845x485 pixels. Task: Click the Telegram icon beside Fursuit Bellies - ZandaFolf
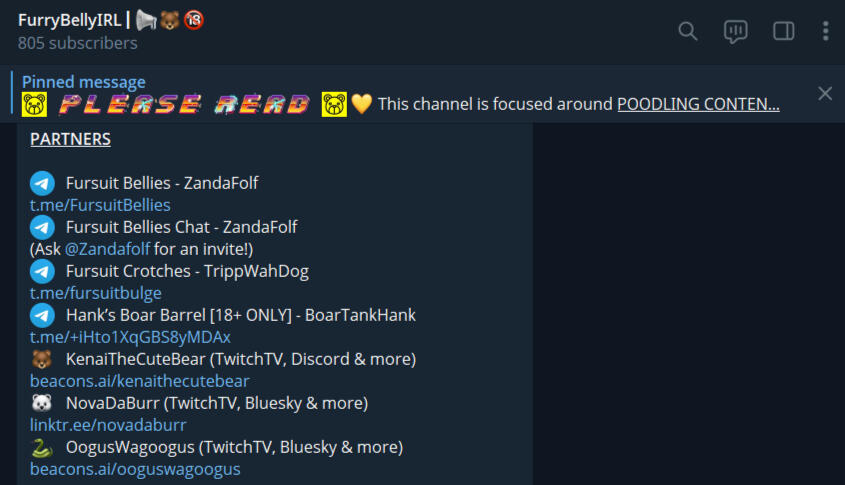pyautogui.click(x=42, y=183)
